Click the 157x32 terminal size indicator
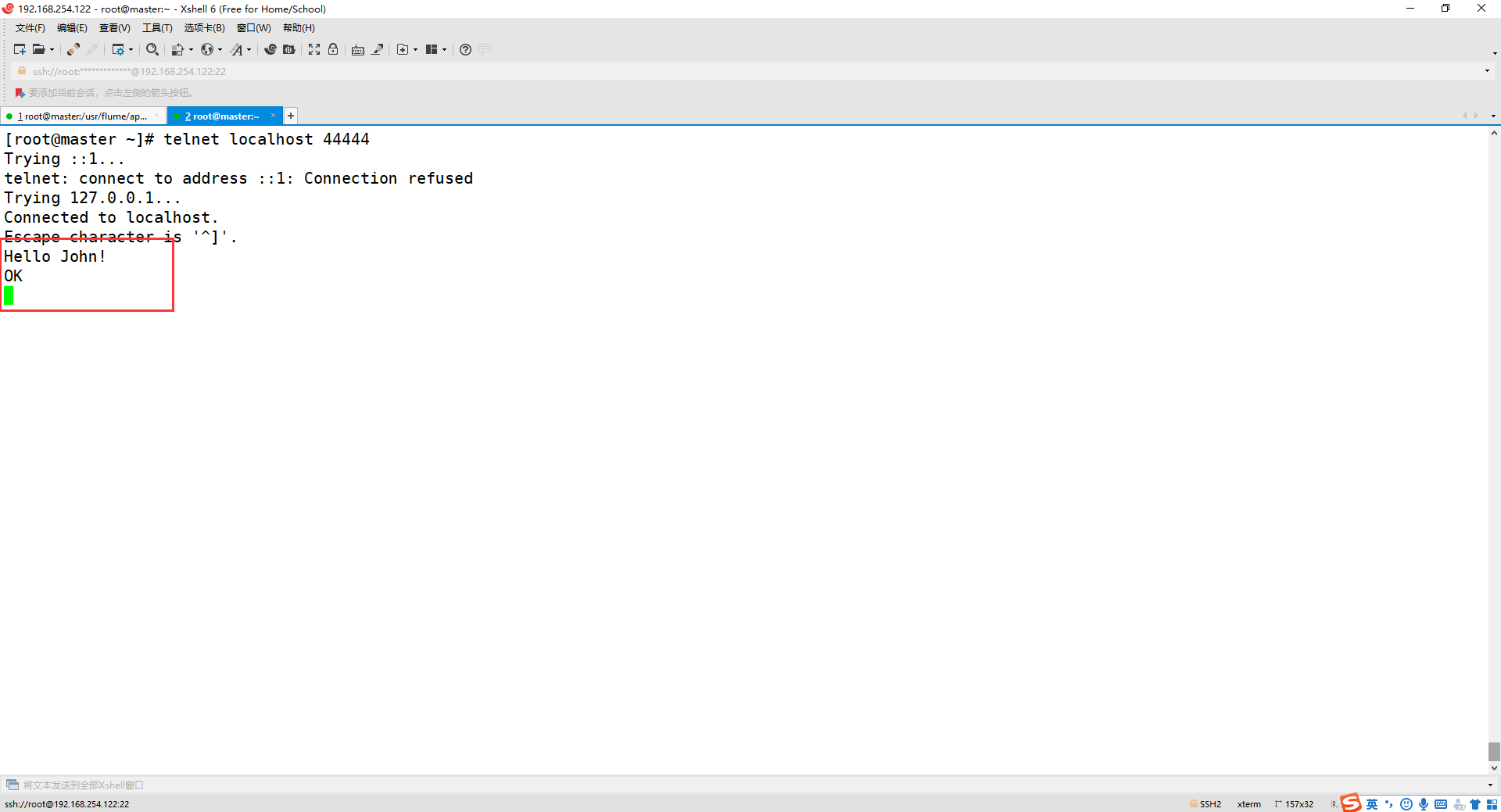The width and height of the screenshot is (1501, 812). point(1295,804)
